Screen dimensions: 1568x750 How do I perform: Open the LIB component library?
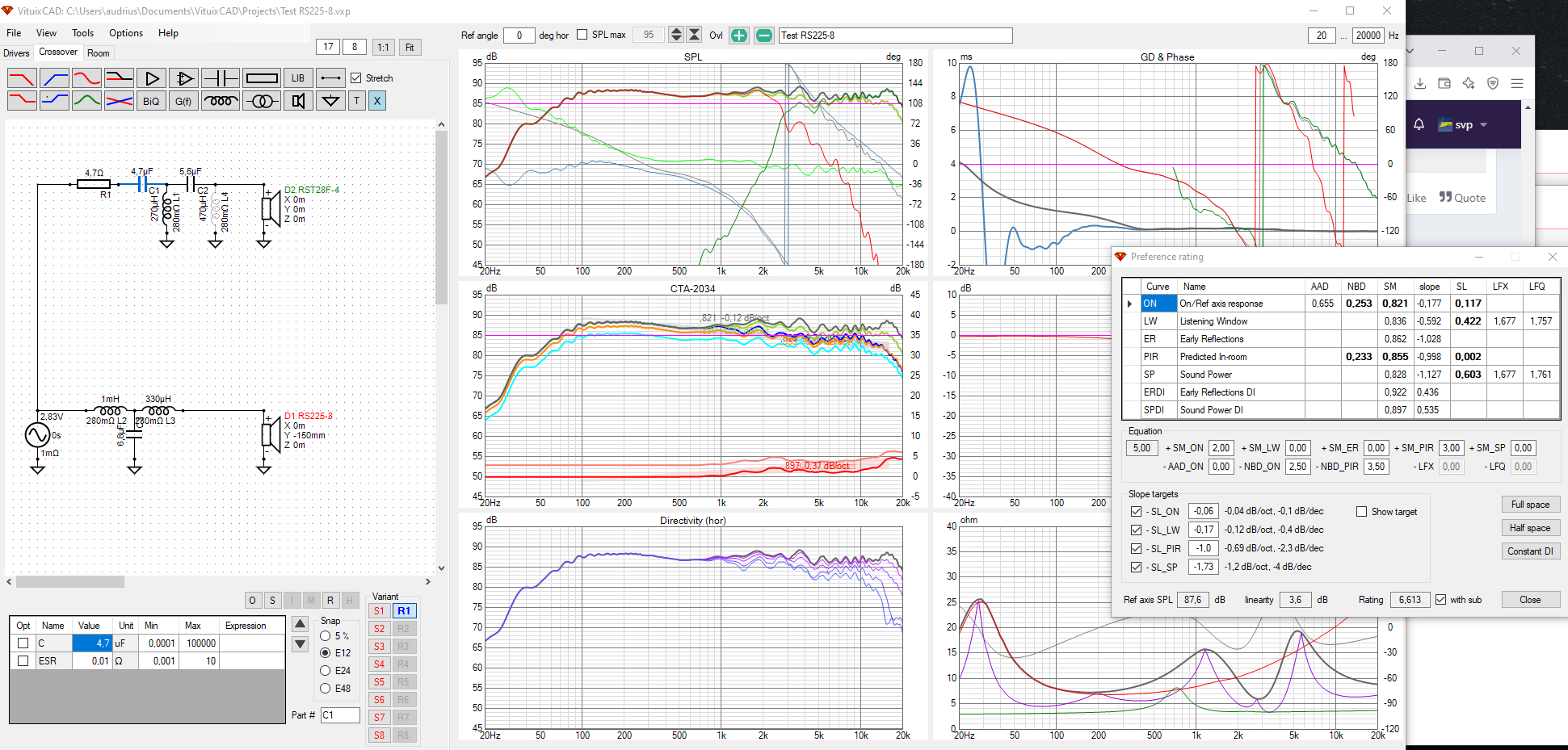(298, 78)
